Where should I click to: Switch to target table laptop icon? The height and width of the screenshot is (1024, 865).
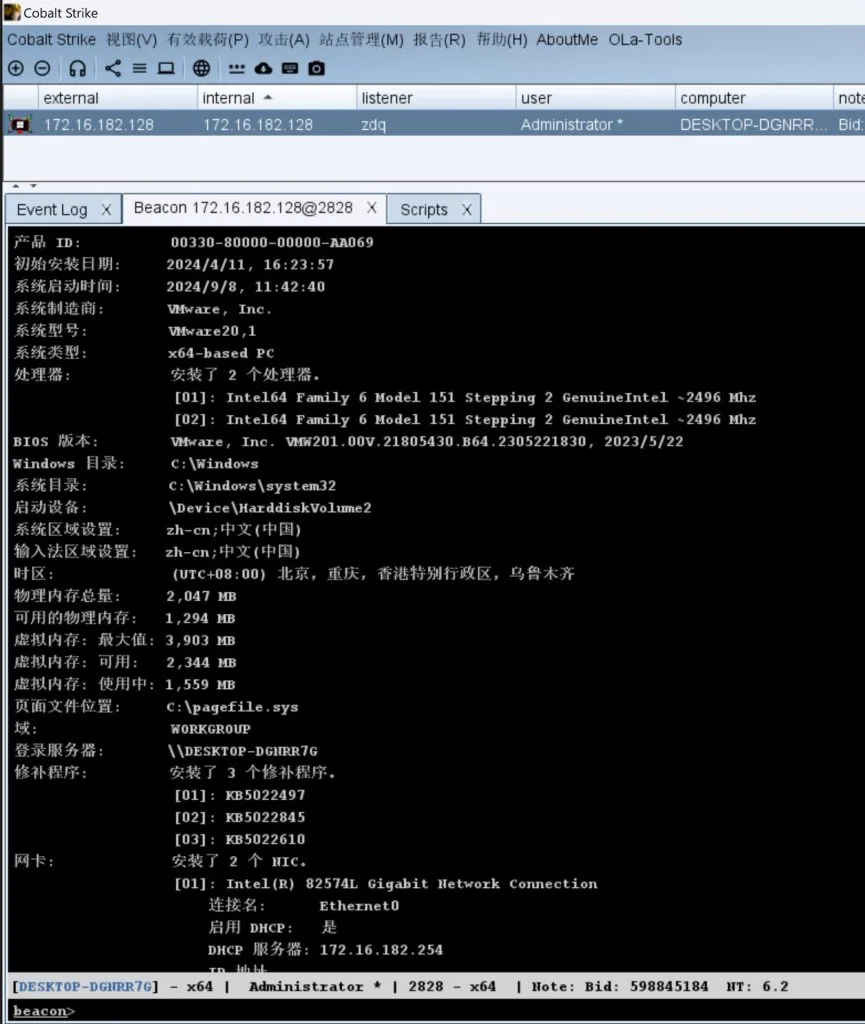click(x=166, y=68)
